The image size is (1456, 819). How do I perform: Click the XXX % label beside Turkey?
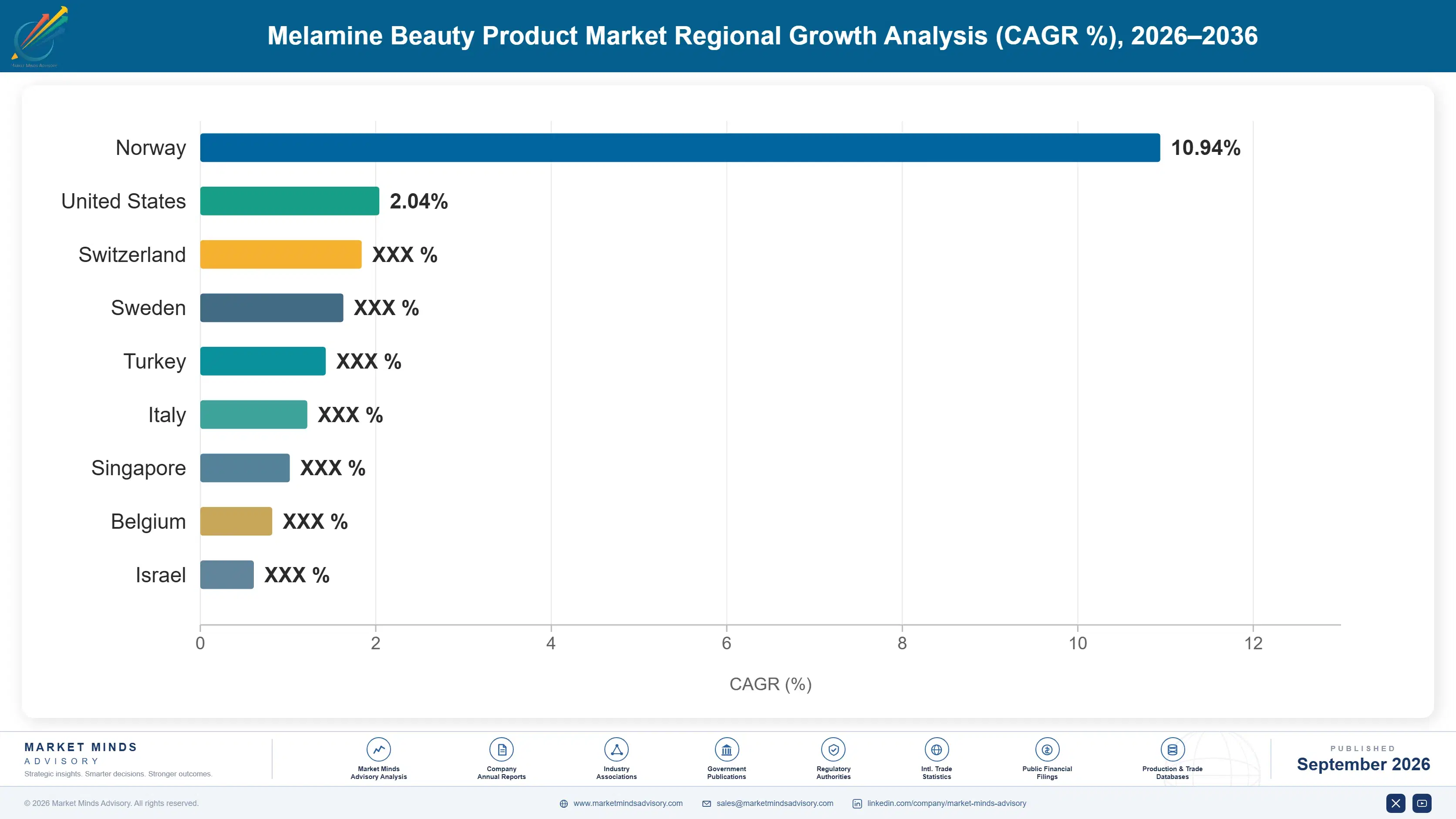tap(368, 362)
